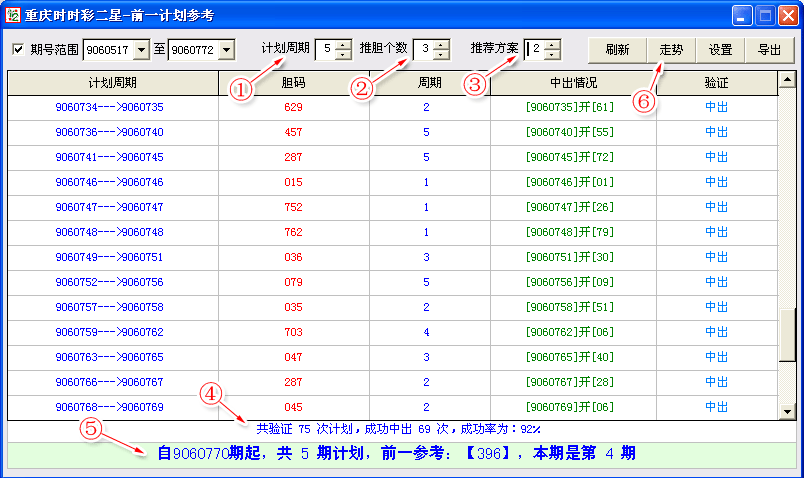804x478 pixels.
Task: Click the 胆码 value 762
Action: point(293,232)
